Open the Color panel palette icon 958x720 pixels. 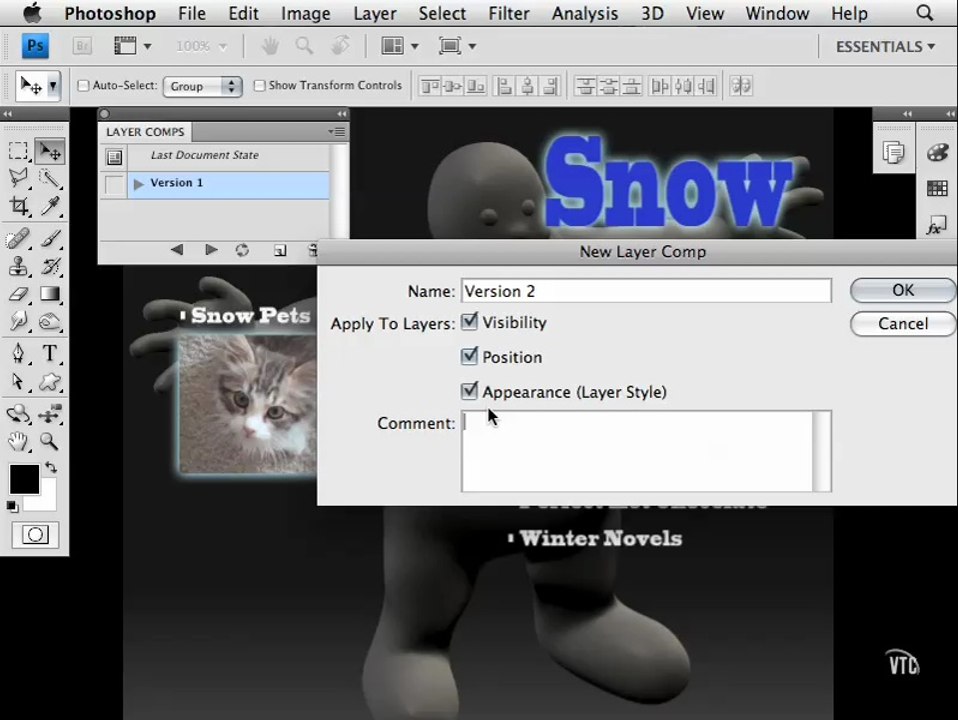(x=937, y=152)
